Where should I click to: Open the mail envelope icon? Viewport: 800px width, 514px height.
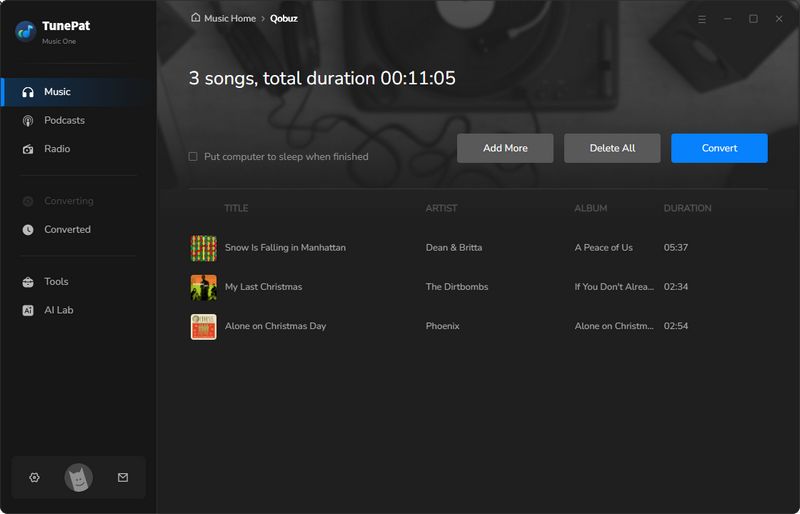[123, 478]
